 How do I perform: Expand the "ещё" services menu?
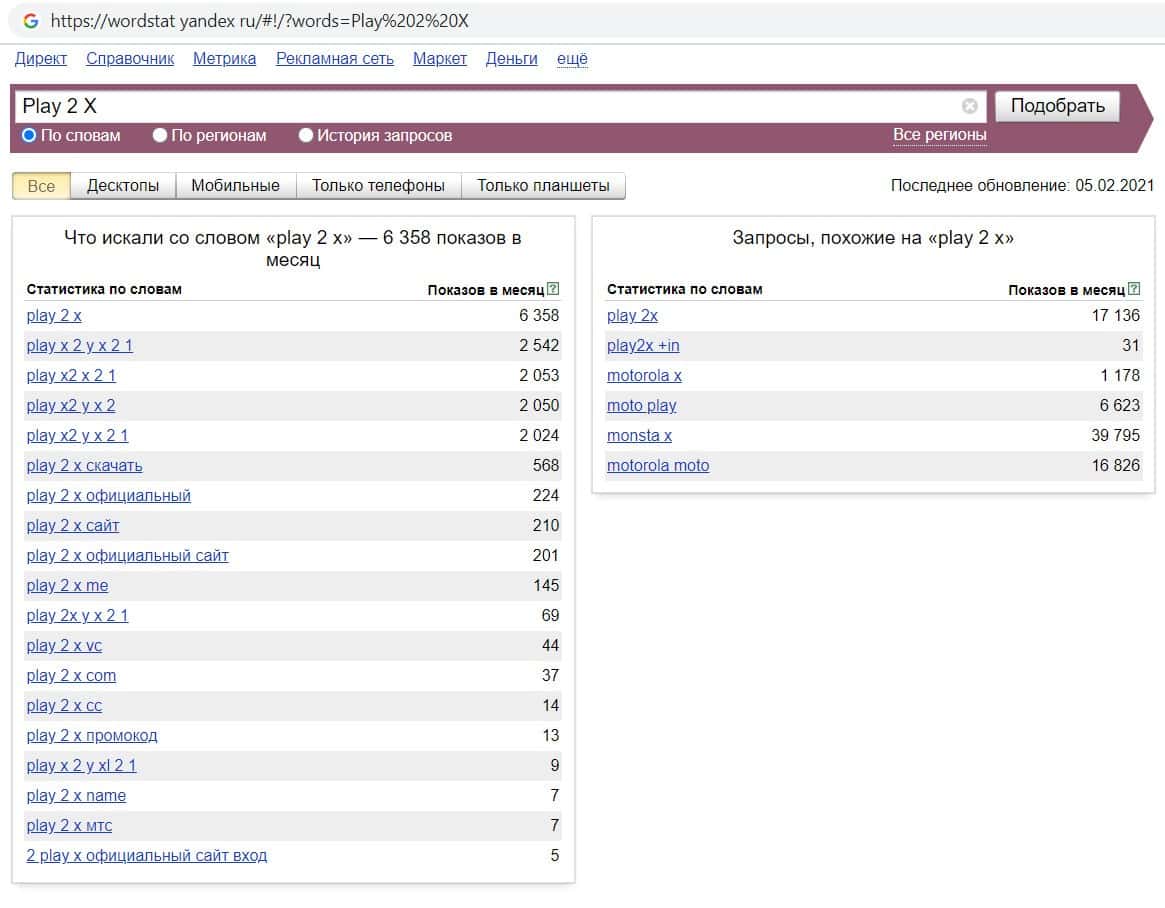coord(572,59)
